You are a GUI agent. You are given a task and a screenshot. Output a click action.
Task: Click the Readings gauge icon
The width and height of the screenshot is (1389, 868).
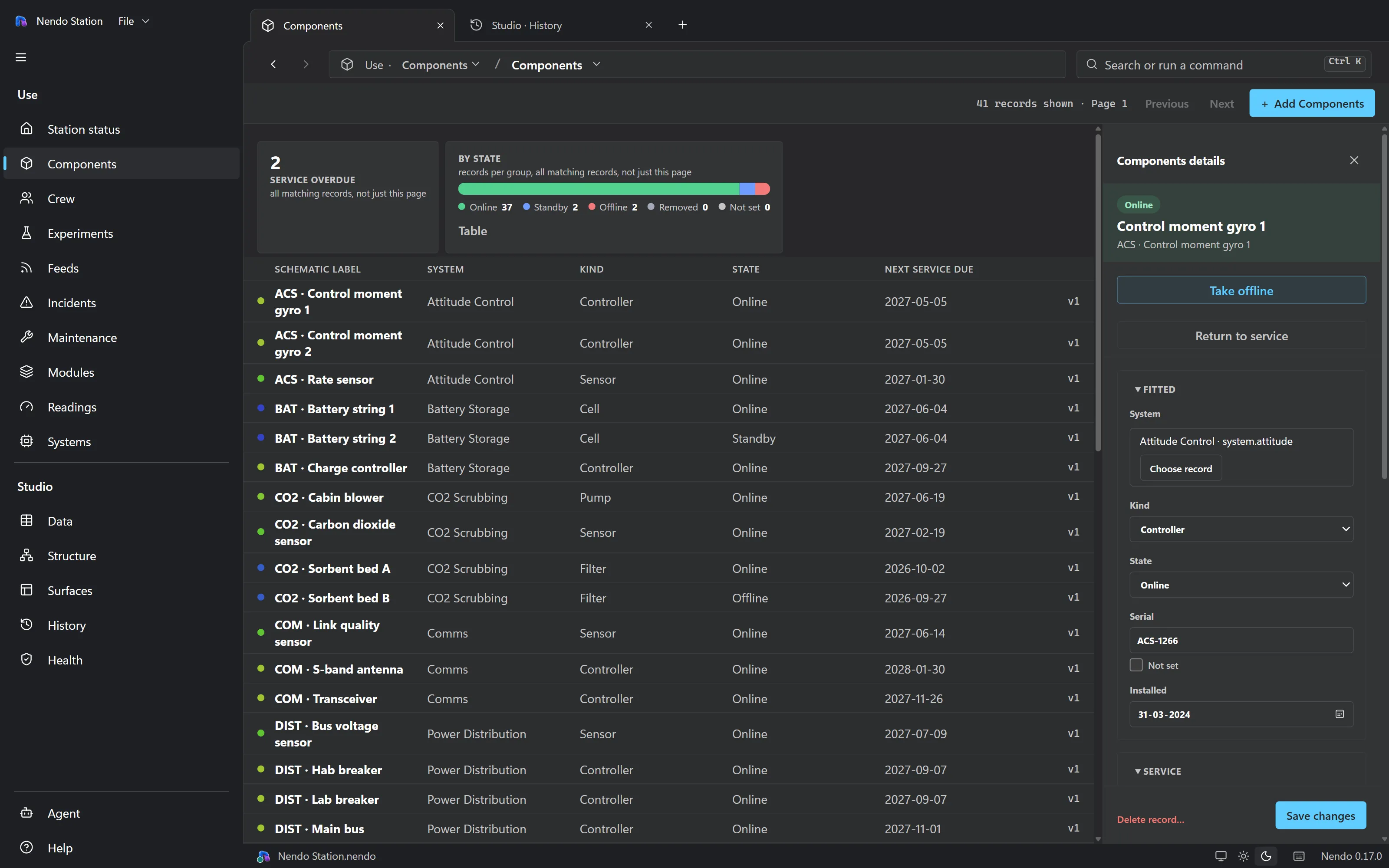[x=26, y=407]
